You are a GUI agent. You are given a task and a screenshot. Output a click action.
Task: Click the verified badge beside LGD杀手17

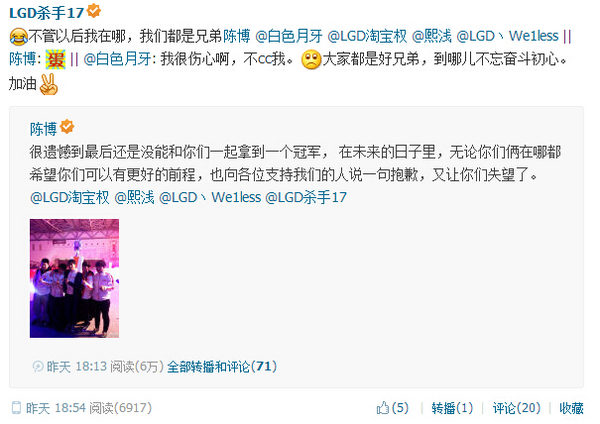(94, 10)
